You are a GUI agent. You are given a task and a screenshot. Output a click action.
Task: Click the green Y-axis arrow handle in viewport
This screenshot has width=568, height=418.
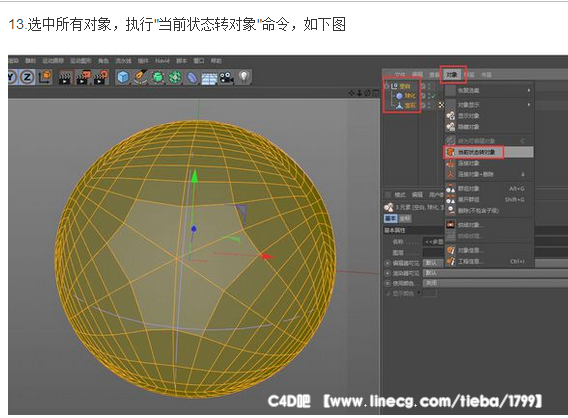click(195, 176)
